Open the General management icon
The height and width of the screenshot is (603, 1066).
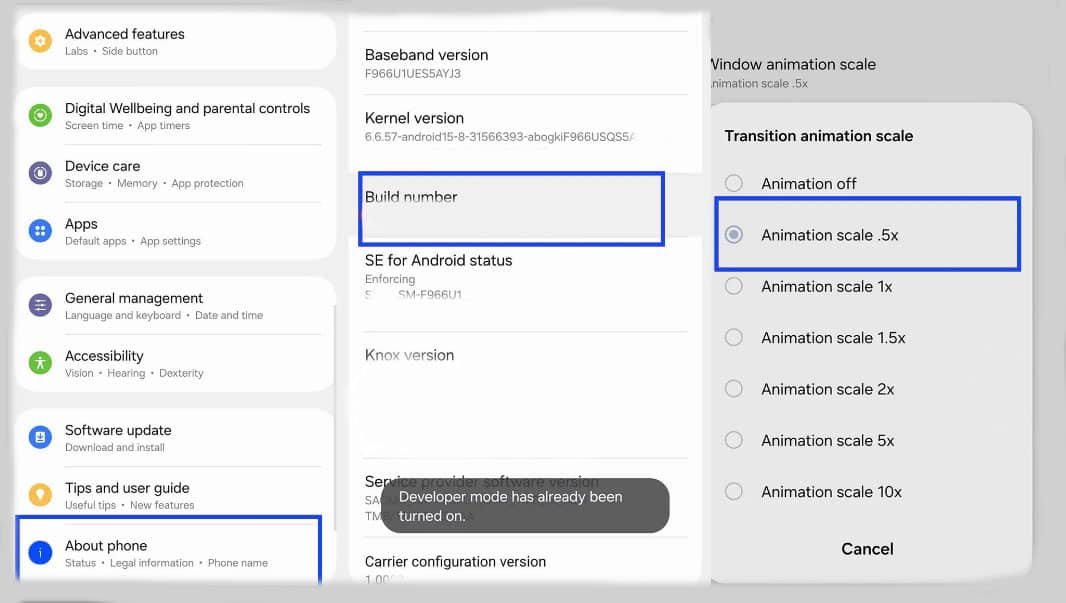pyautogui.click(x=40, y=305)
